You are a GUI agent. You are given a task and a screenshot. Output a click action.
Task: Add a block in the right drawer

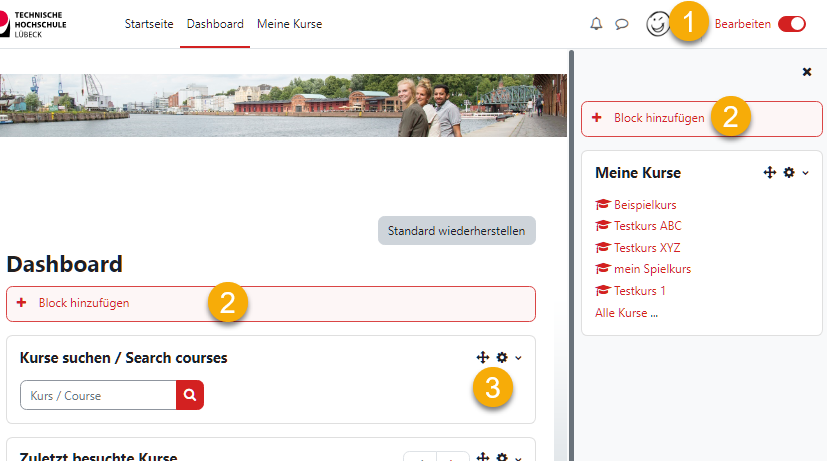coord(701,119)
